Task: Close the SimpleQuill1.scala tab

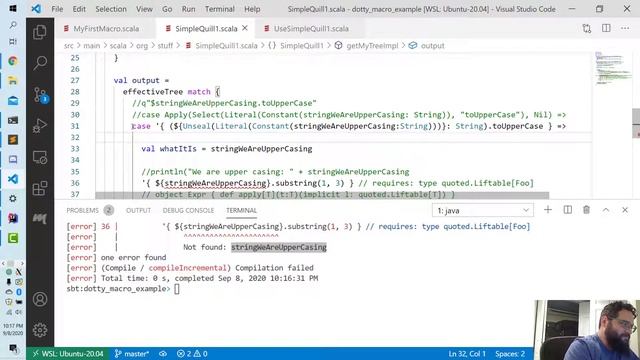Action: tap(245, 28)
